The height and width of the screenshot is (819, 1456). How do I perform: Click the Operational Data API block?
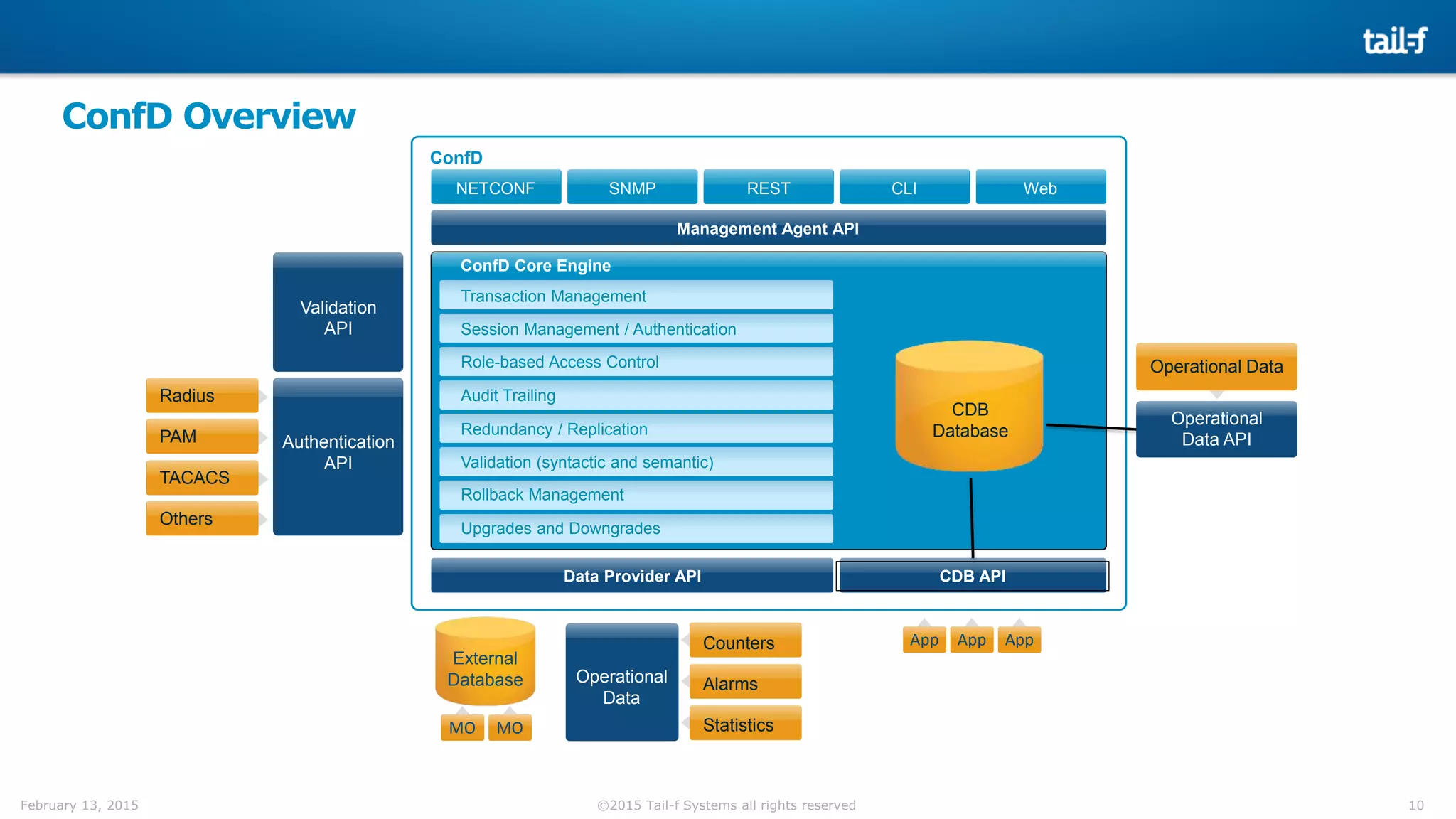[x=1216, y=429]
